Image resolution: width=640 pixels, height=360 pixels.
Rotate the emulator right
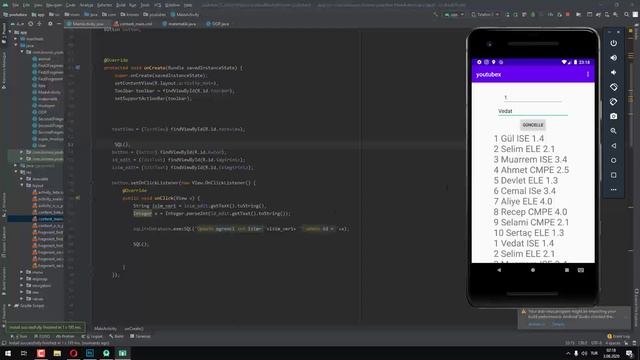[613, 102]
